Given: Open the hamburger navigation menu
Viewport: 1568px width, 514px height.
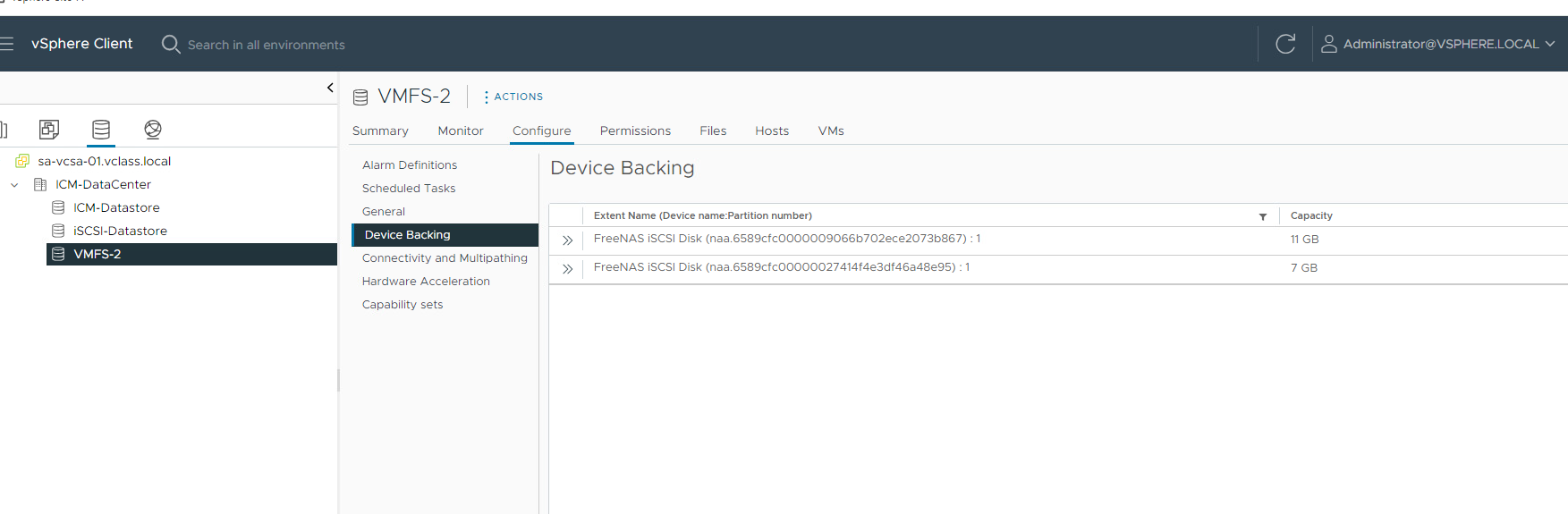Looking at the screenshot, I should 6,44.
